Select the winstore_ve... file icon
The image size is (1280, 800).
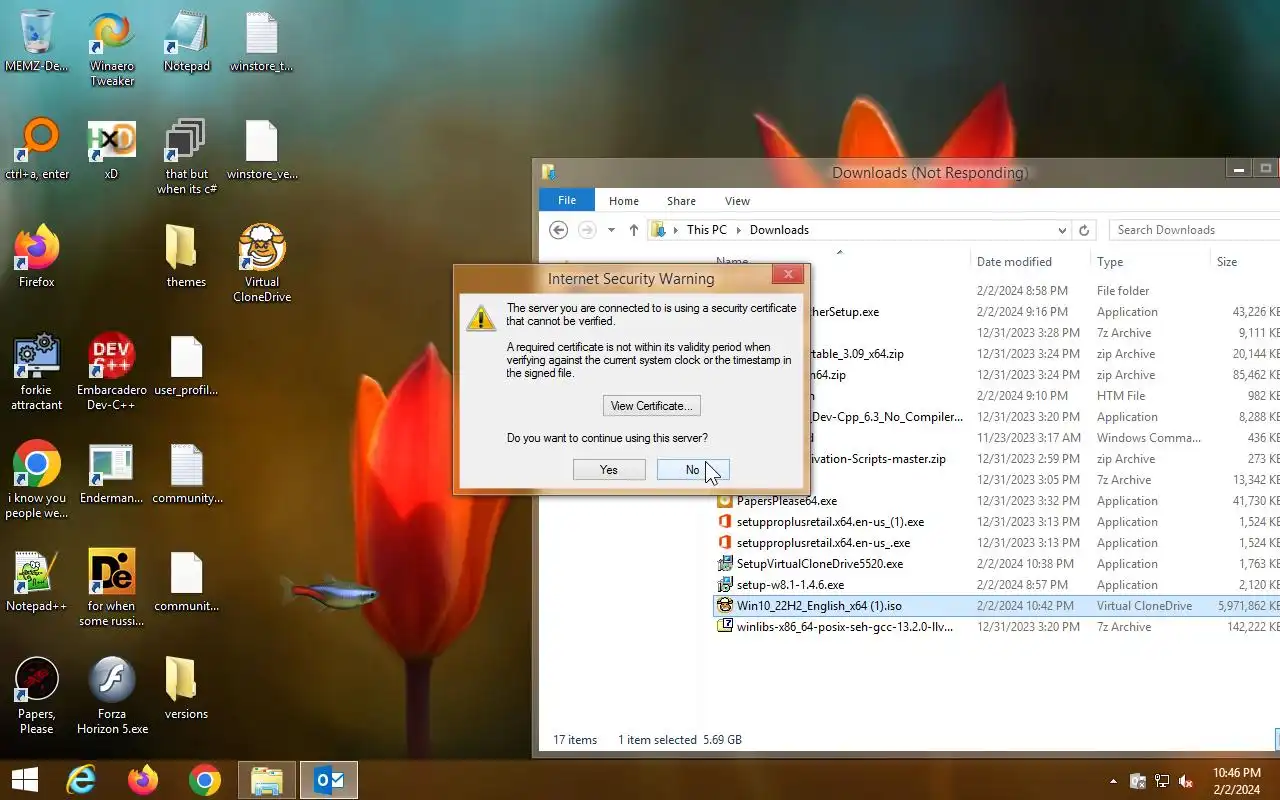(262, 148)
